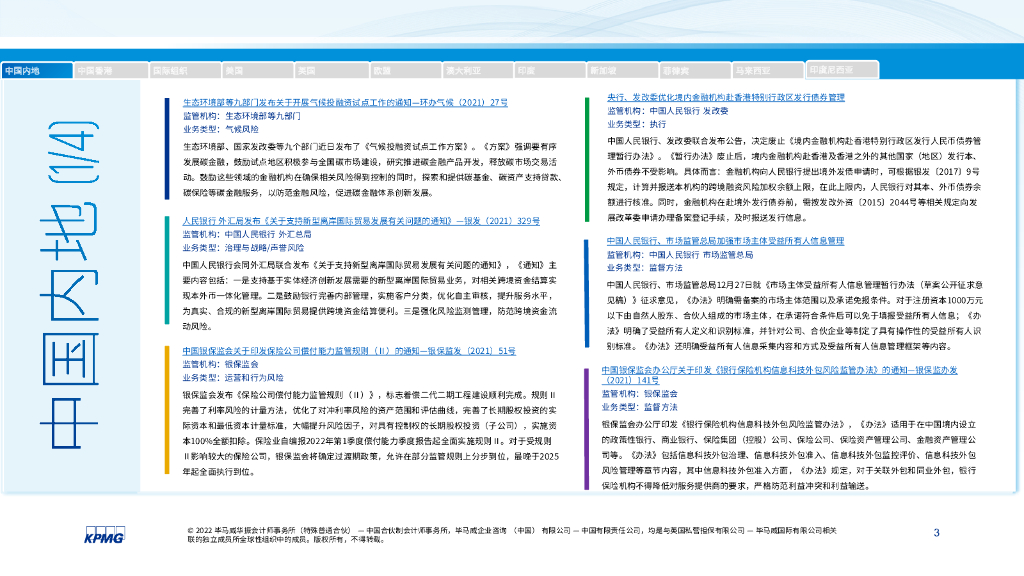Open the 欧盟 tab

(405, 71)
